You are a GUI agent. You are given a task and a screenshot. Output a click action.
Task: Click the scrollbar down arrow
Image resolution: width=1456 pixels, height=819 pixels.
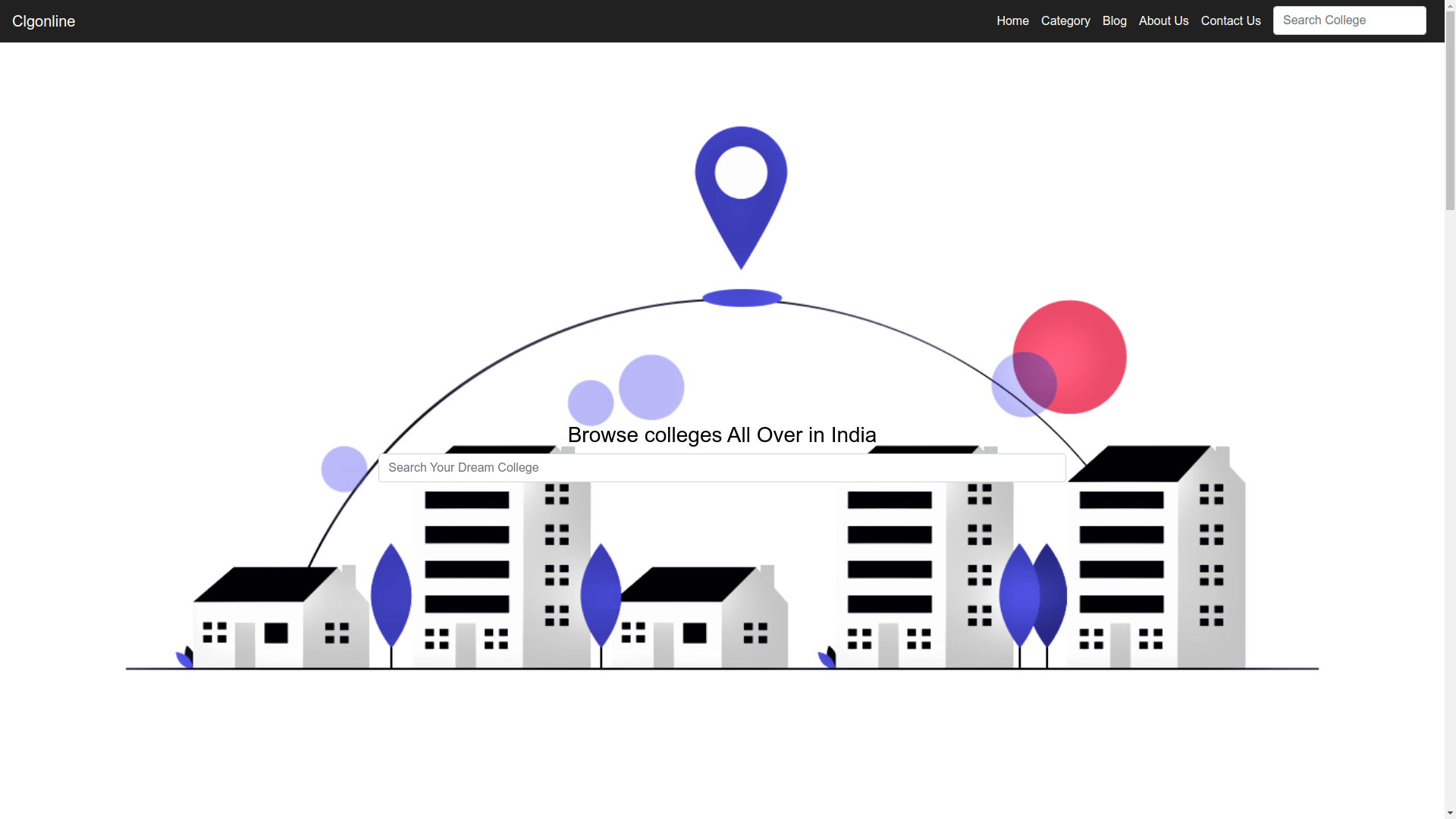[1450, 812]
